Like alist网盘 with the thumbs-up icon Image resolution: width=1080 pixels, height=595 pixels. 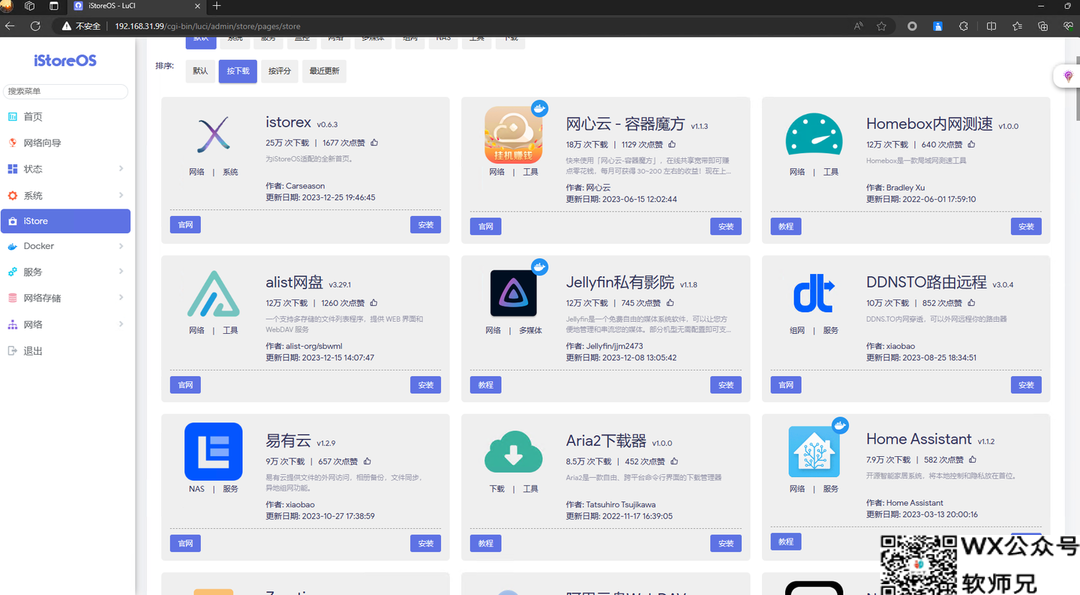373,303
